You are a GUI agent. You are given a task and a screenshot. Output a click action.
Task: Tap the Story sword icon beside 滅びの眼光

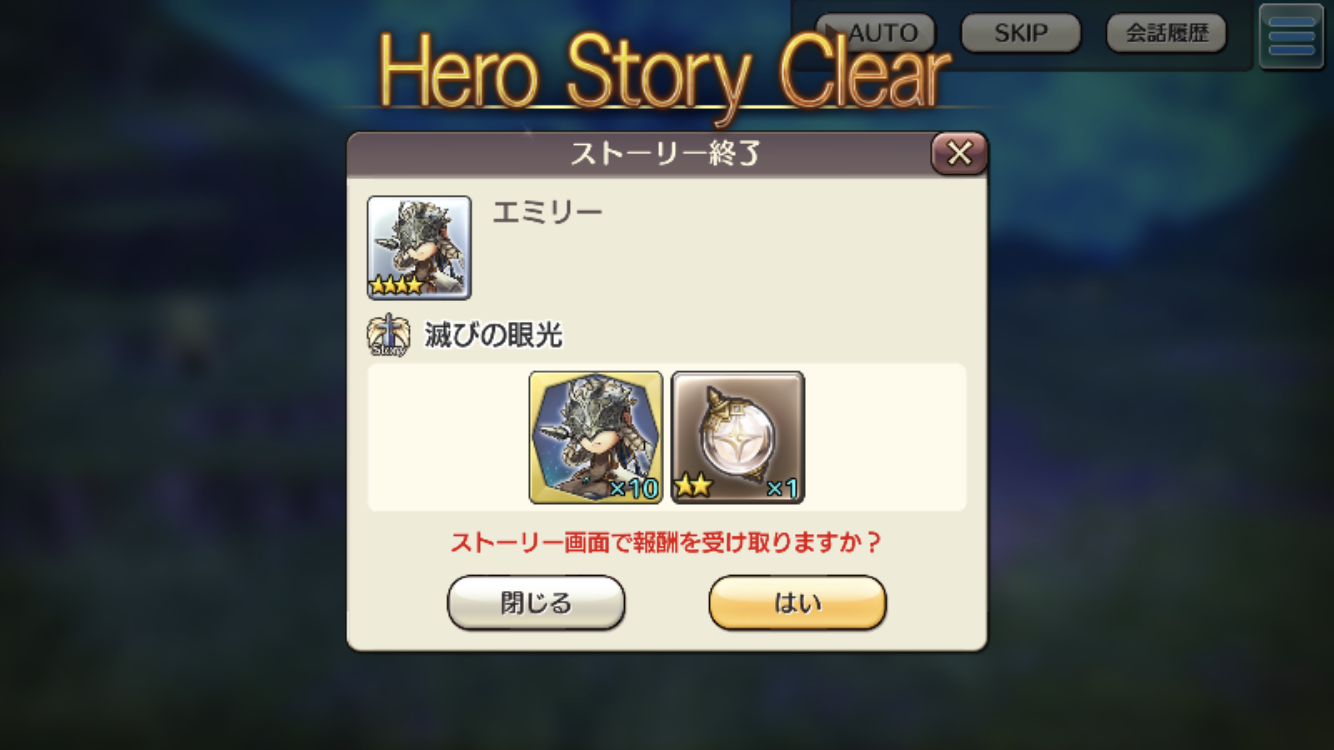tap(388, 336)
